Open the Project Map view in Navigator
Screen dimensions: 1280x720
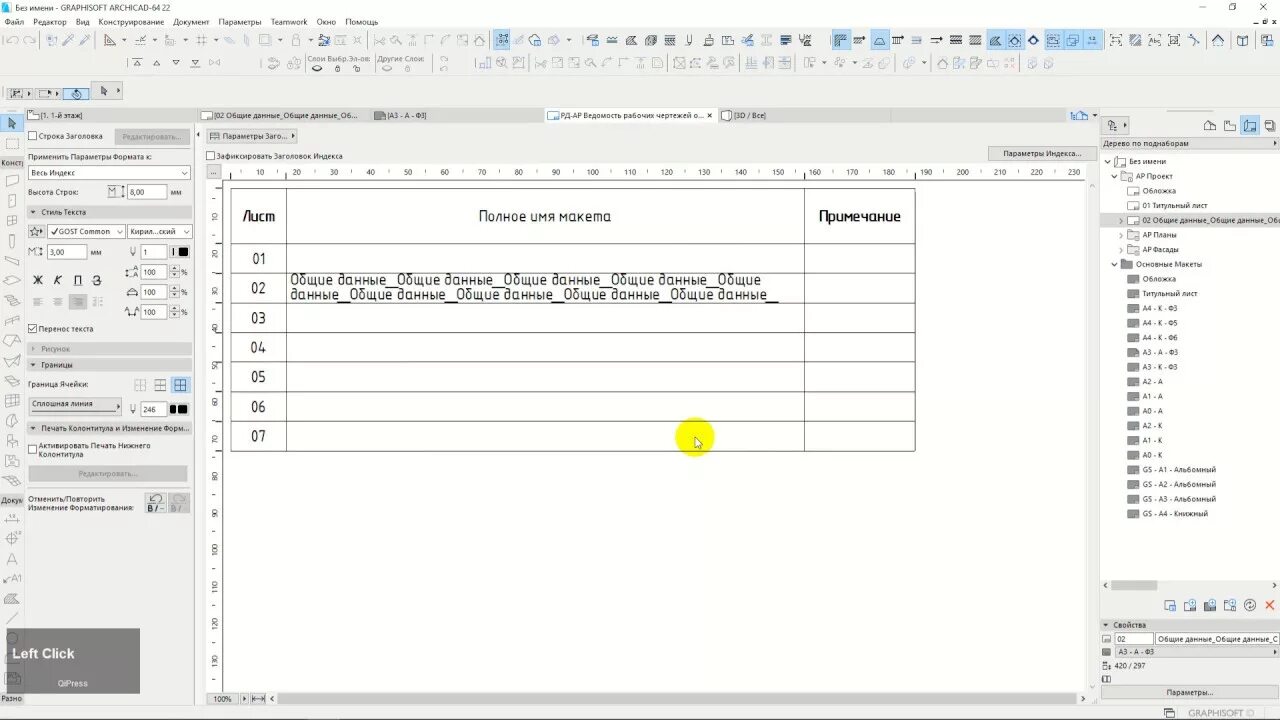click(x=1210, y=126)
